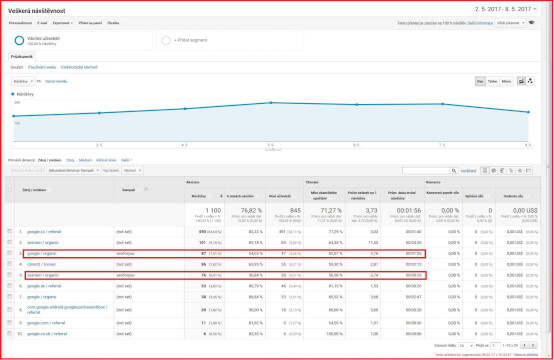Select the performance bar view icon
This screenshot has height=360, width=554.
(x=502, y=171)
